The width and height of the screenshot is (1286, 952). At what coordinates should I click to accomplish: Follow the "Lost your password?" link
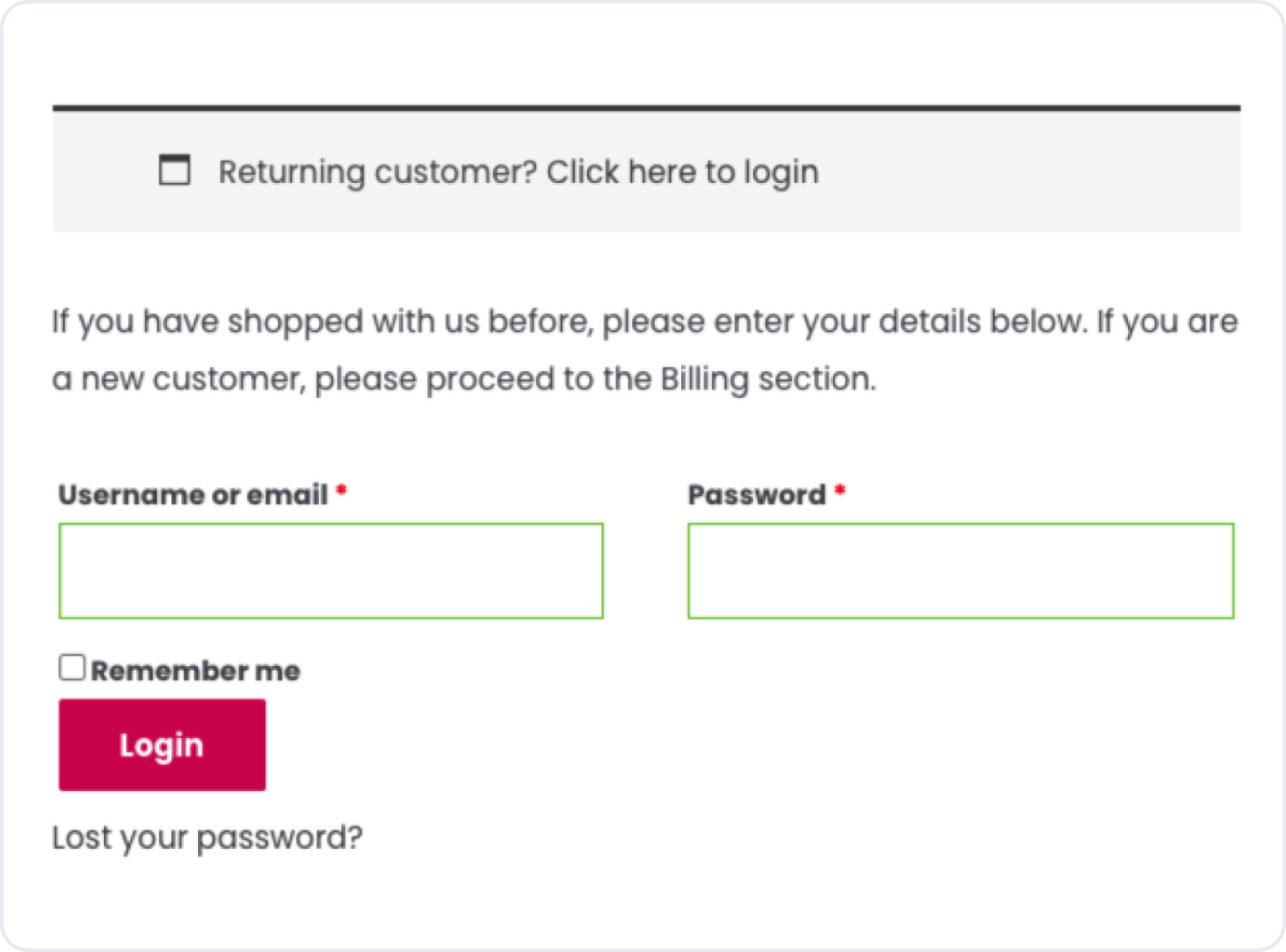[x=207, y=837]
